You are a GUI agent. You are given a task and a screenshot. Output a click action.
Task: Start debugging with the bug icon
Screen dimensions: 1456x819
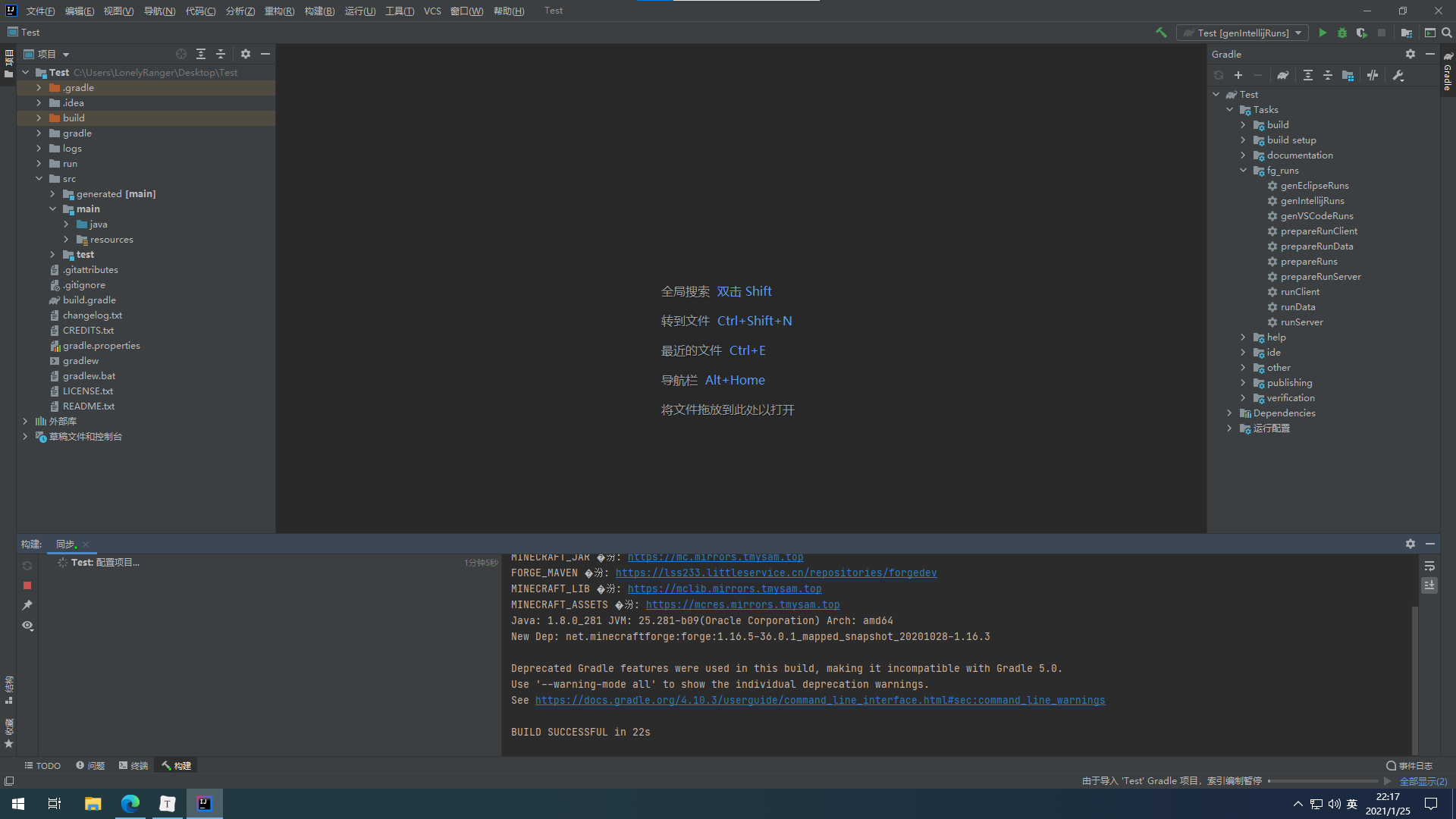click(1342, 33)
